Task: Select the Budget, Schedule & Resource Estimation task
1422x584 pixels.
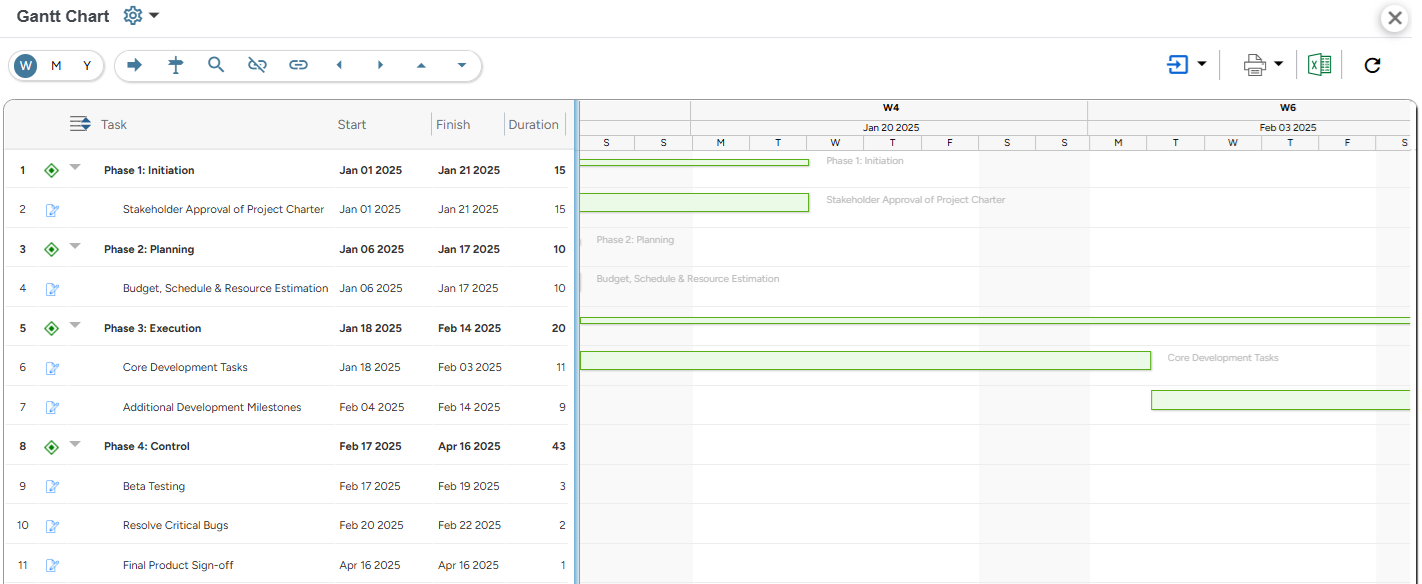Action: click(225, 288)
